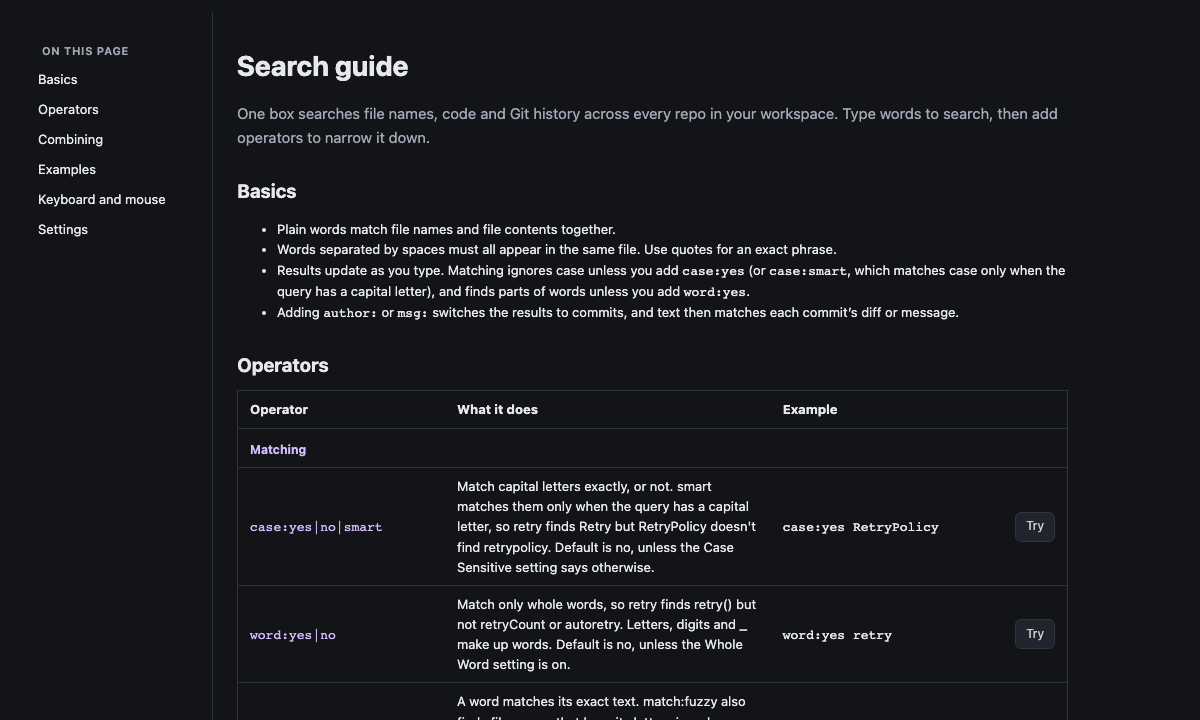Click Try button for case:yes RetryPolicy
The height and width of the screenshot is (720, 1200).
[x=1034, y=526]
